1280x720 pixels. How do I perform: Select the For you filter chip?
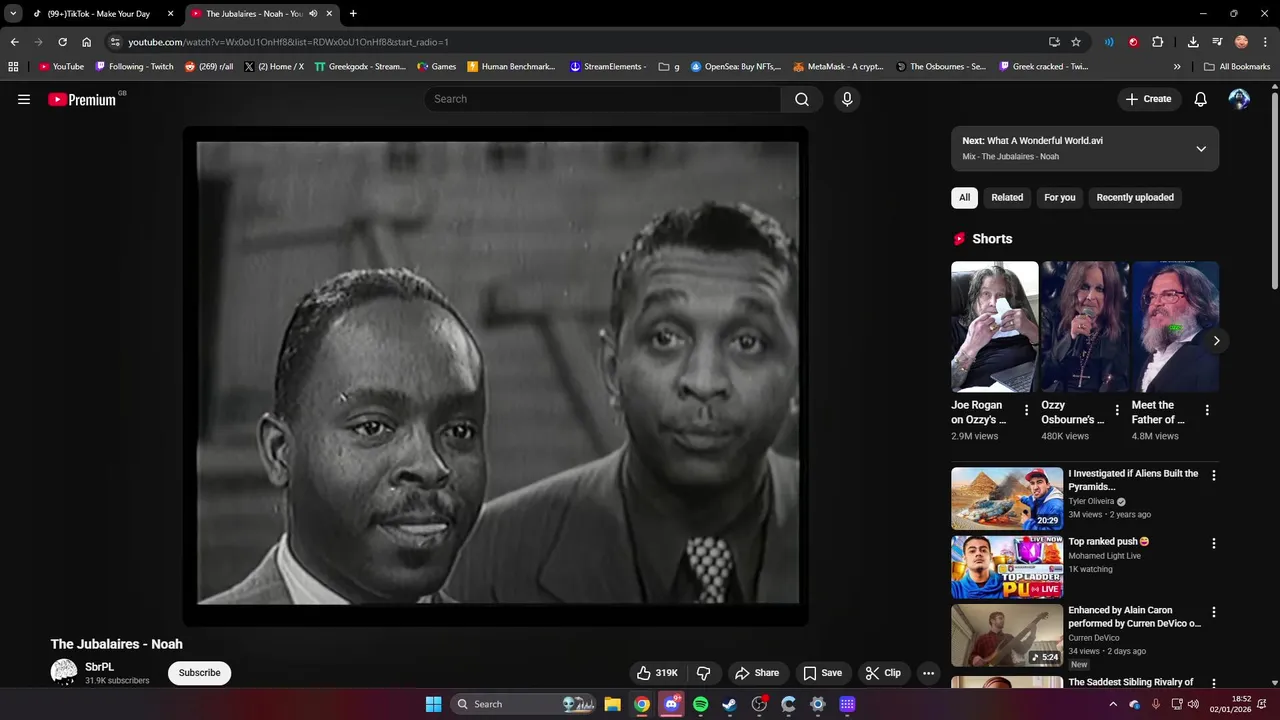(x=1060, y=198)
